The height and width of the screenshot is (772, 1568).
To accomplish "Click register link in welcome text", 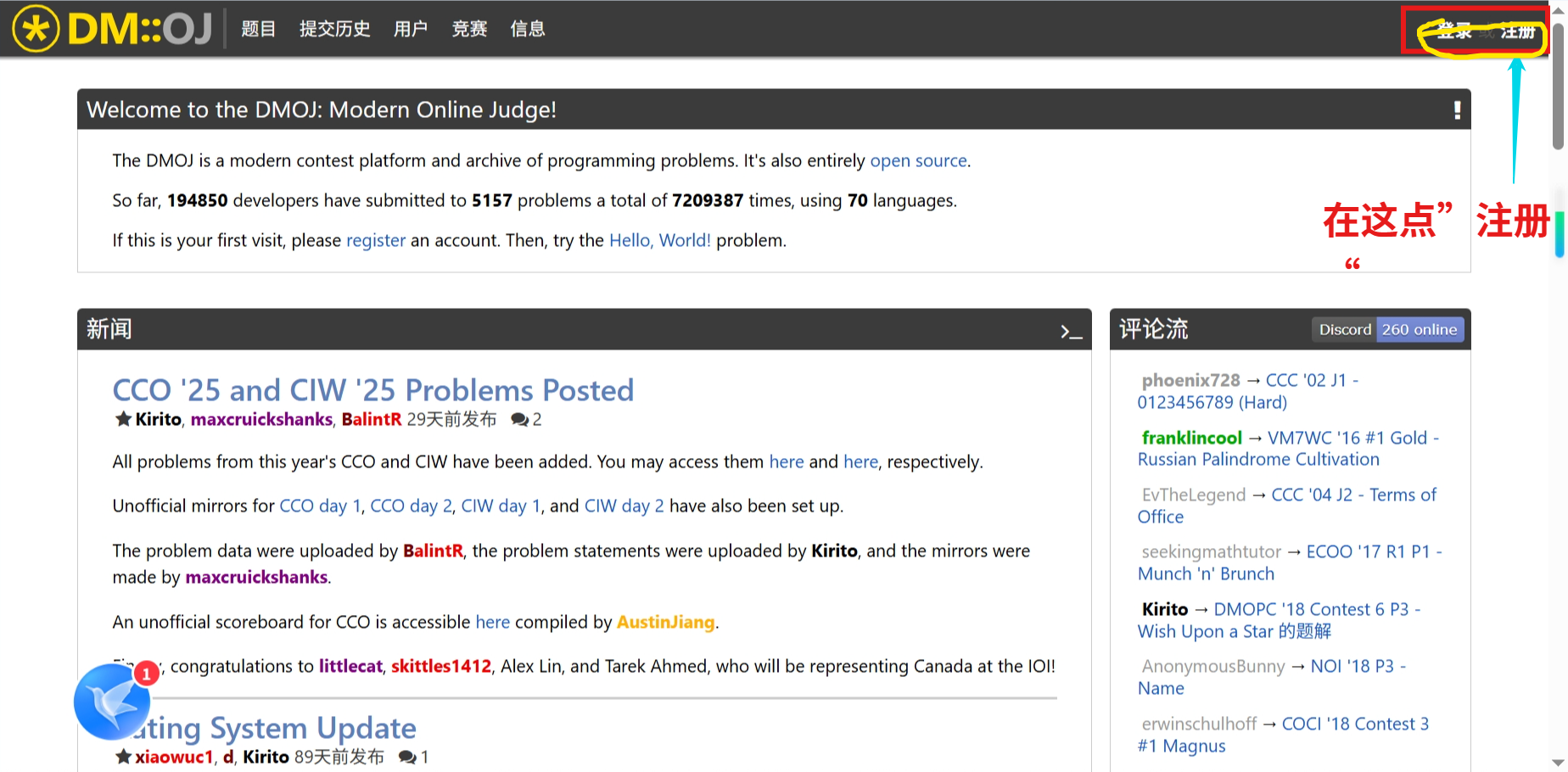I will pyautogui.click(x=376, y=240).
